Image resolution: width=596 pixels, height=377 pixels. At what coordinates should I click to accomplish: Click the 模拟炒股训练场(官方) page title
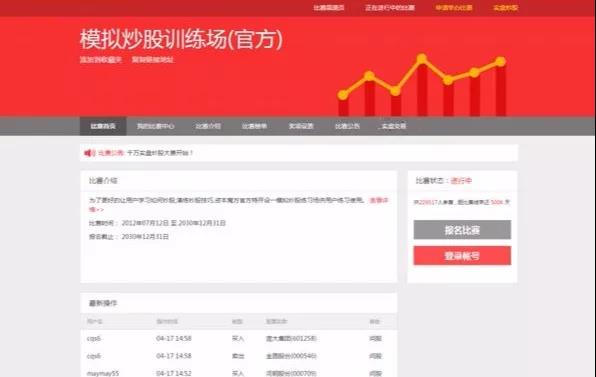[x=181, y=39]
